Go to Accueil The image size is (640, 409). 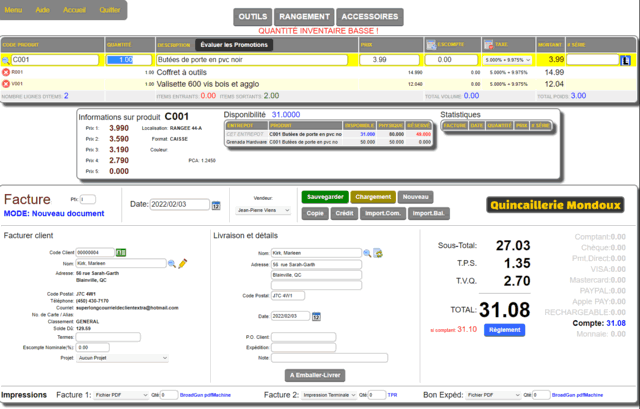point(74,10)
